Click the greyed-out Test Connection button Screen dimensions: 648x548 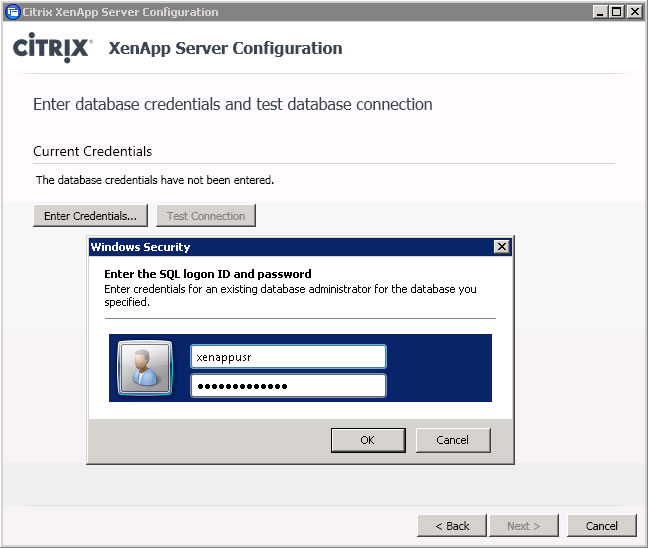(x=206, y=216)
